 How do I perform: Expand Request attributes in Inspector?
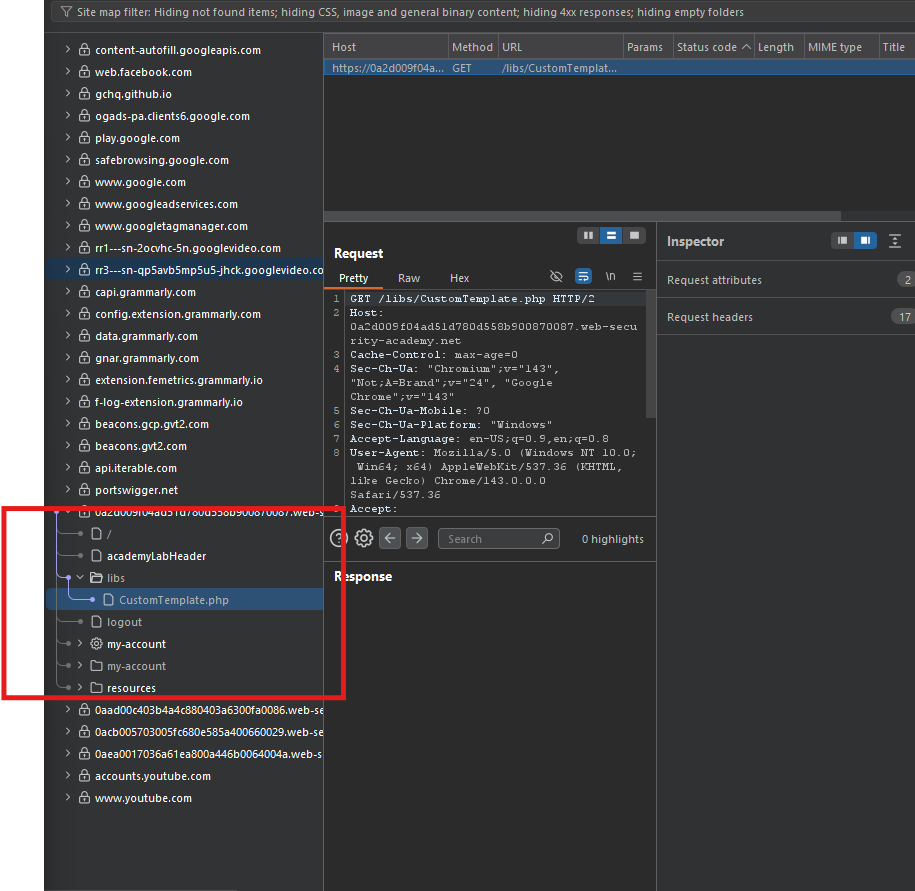(785, 279)
